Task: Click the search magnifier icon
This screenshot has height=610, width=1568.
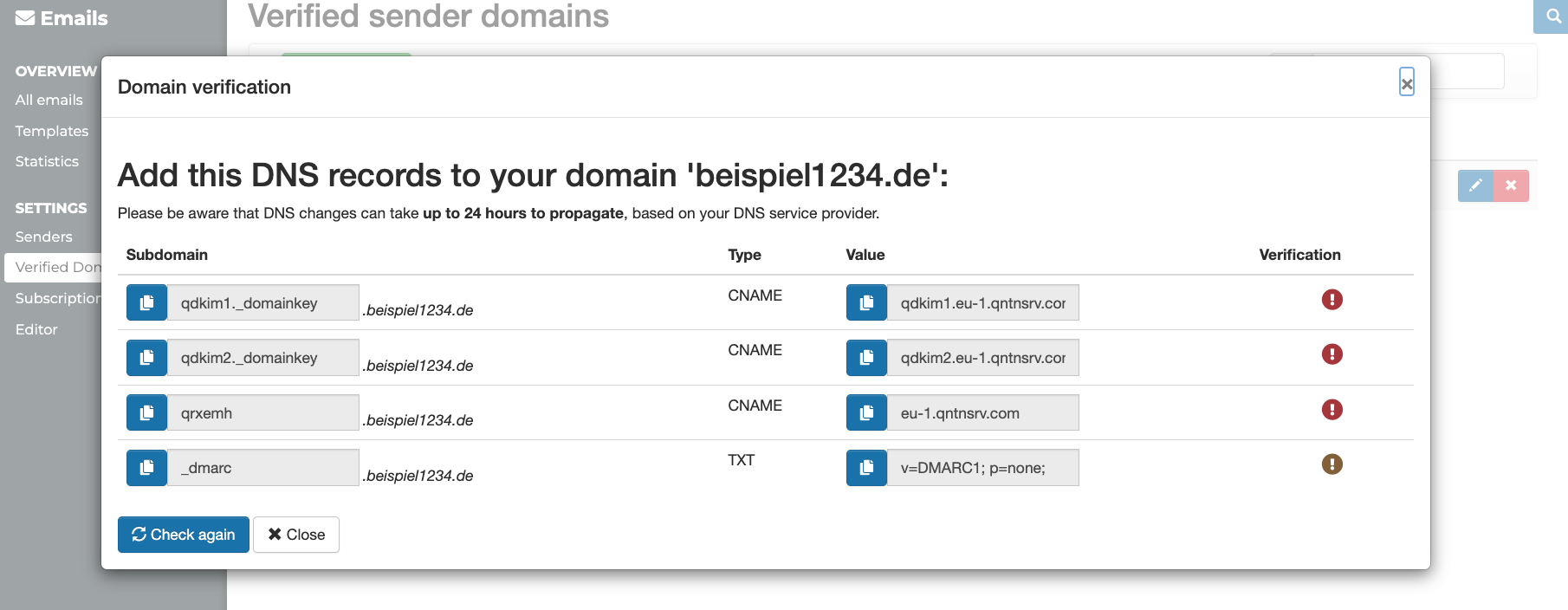Action: [1553, 16]
